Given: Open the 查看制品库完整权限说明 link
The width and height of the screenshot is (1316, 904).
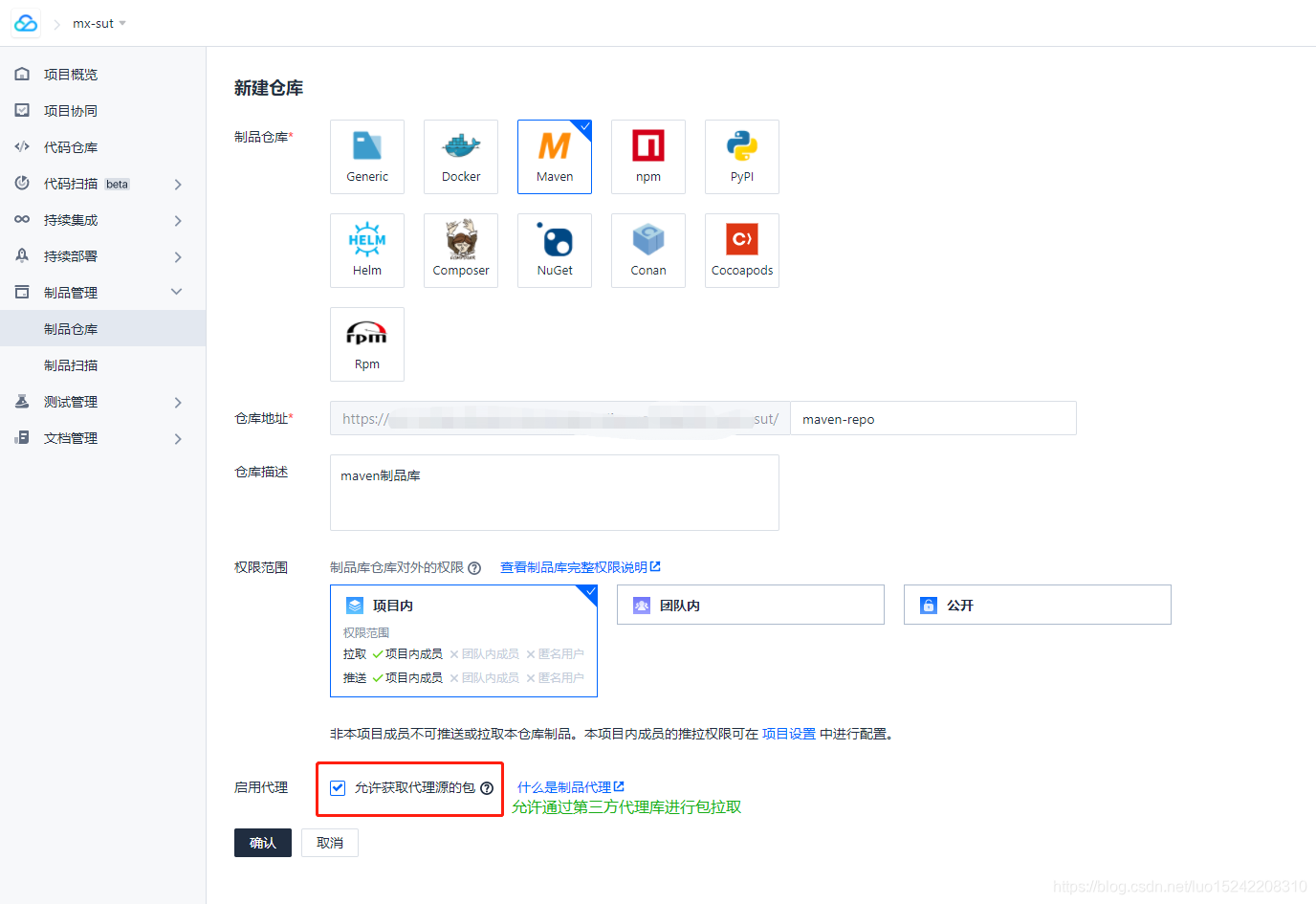Looking at the screenshot, I should pyautogui.click(x=581, y=567).
